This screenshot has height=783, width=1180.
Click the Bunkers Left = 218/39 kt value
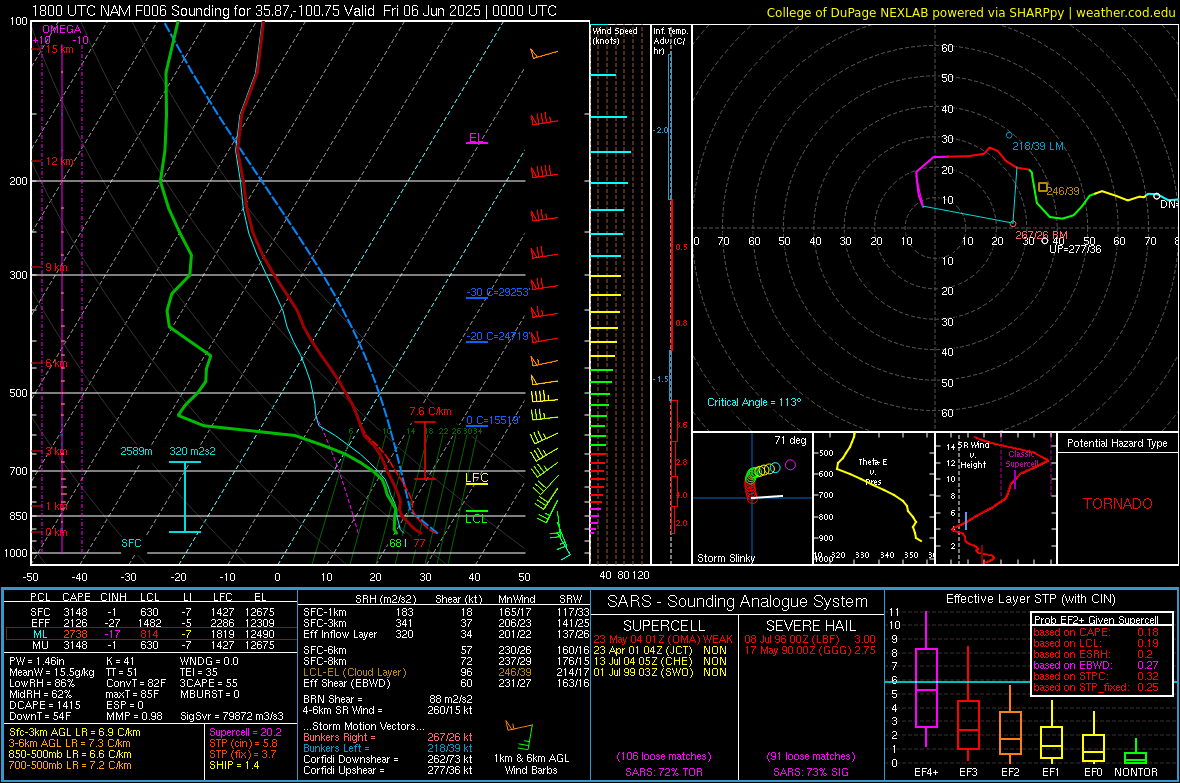388,748
